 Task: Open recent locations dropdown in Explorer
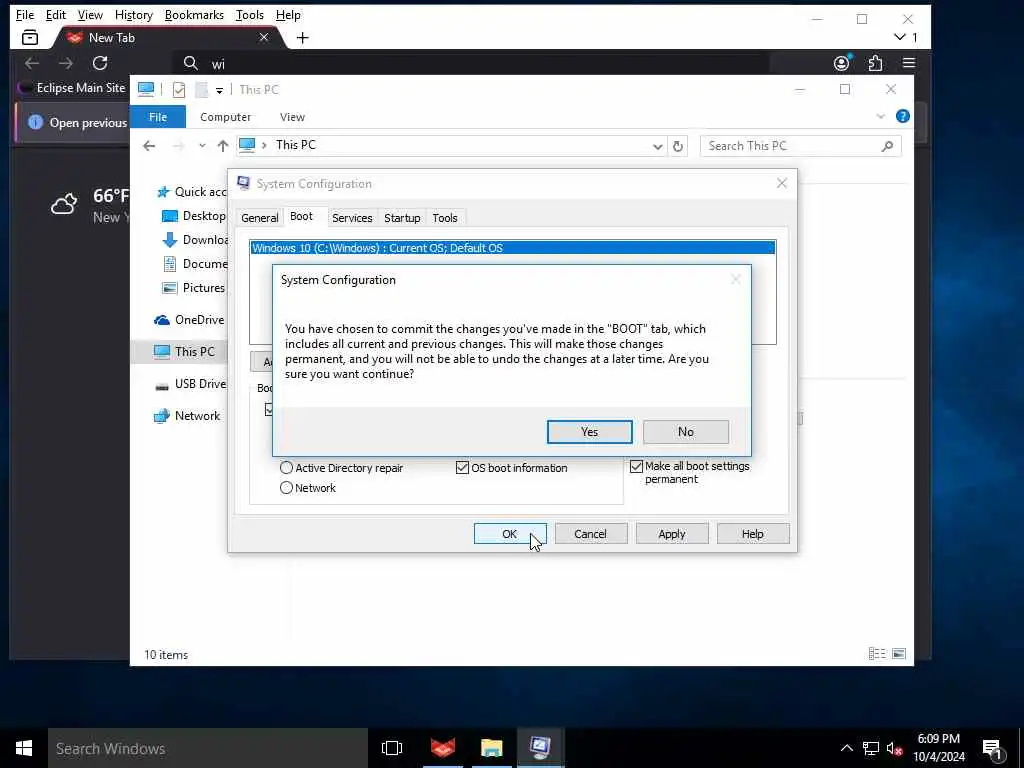[x=202, y=146]
